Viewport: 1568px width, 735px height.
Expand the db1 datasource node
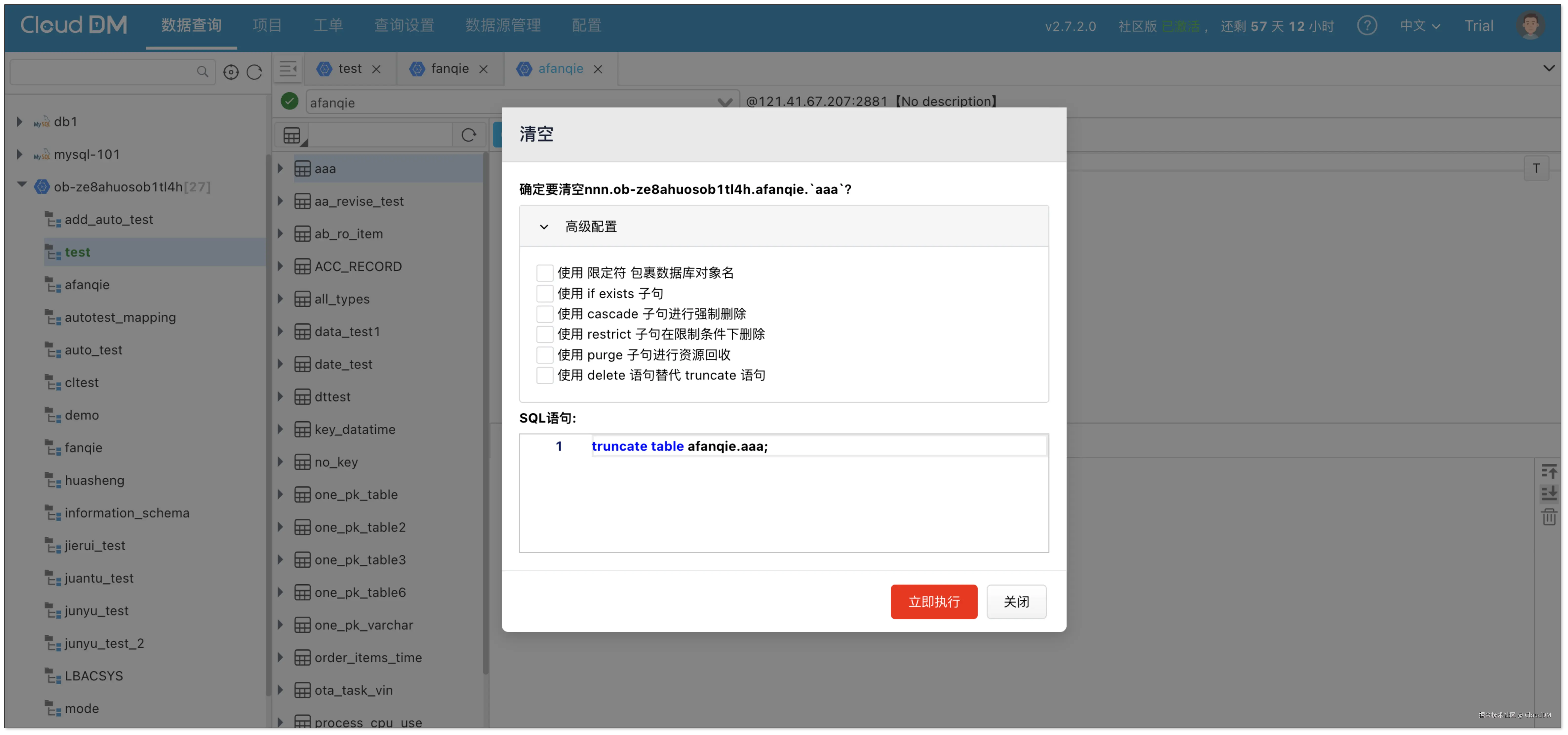pyautogui.click(x=20, y=122)
